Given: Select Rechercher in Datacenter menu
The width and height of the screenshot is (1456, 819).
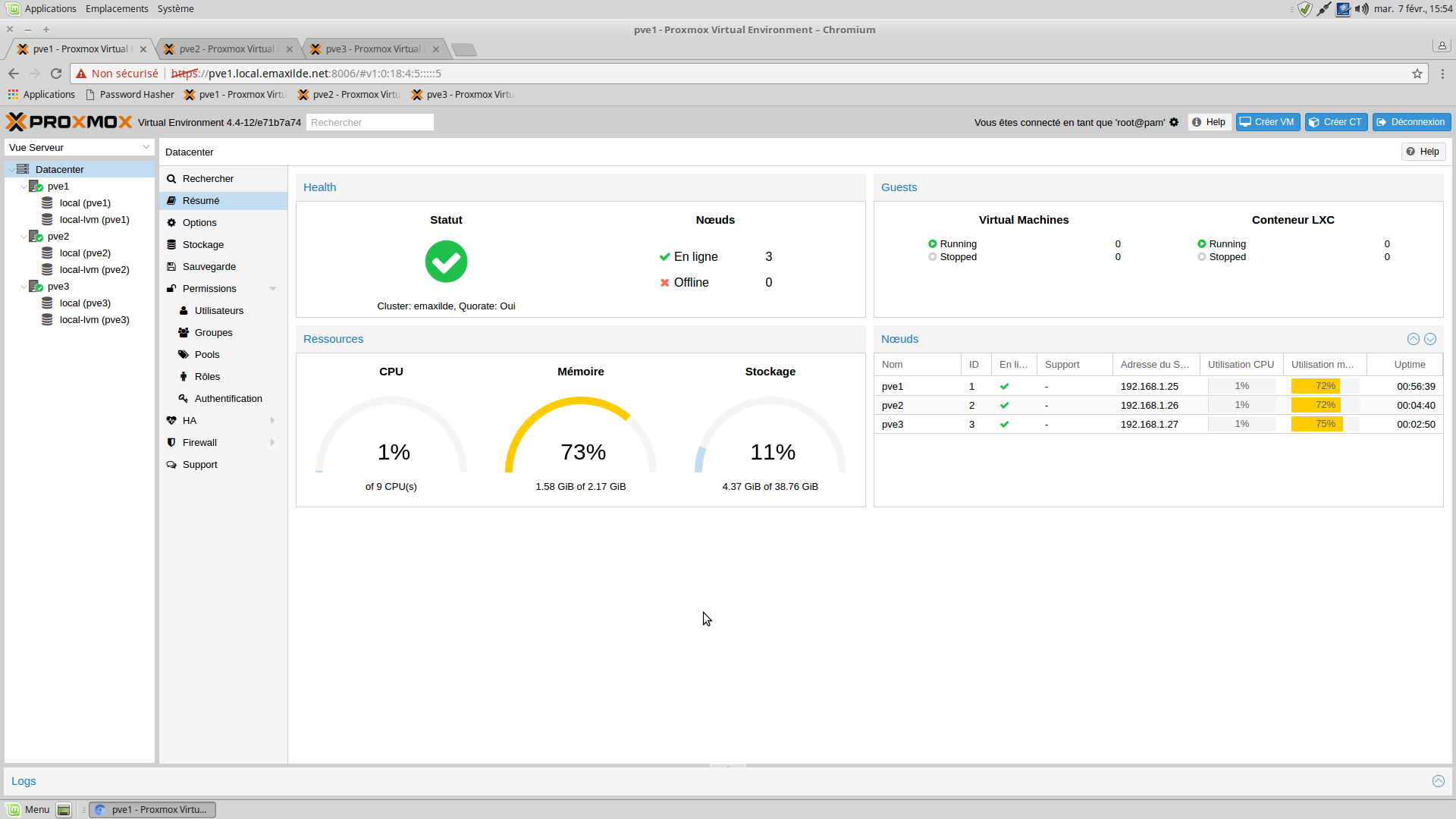Looking at the screenshot, I should coord(223,178).
